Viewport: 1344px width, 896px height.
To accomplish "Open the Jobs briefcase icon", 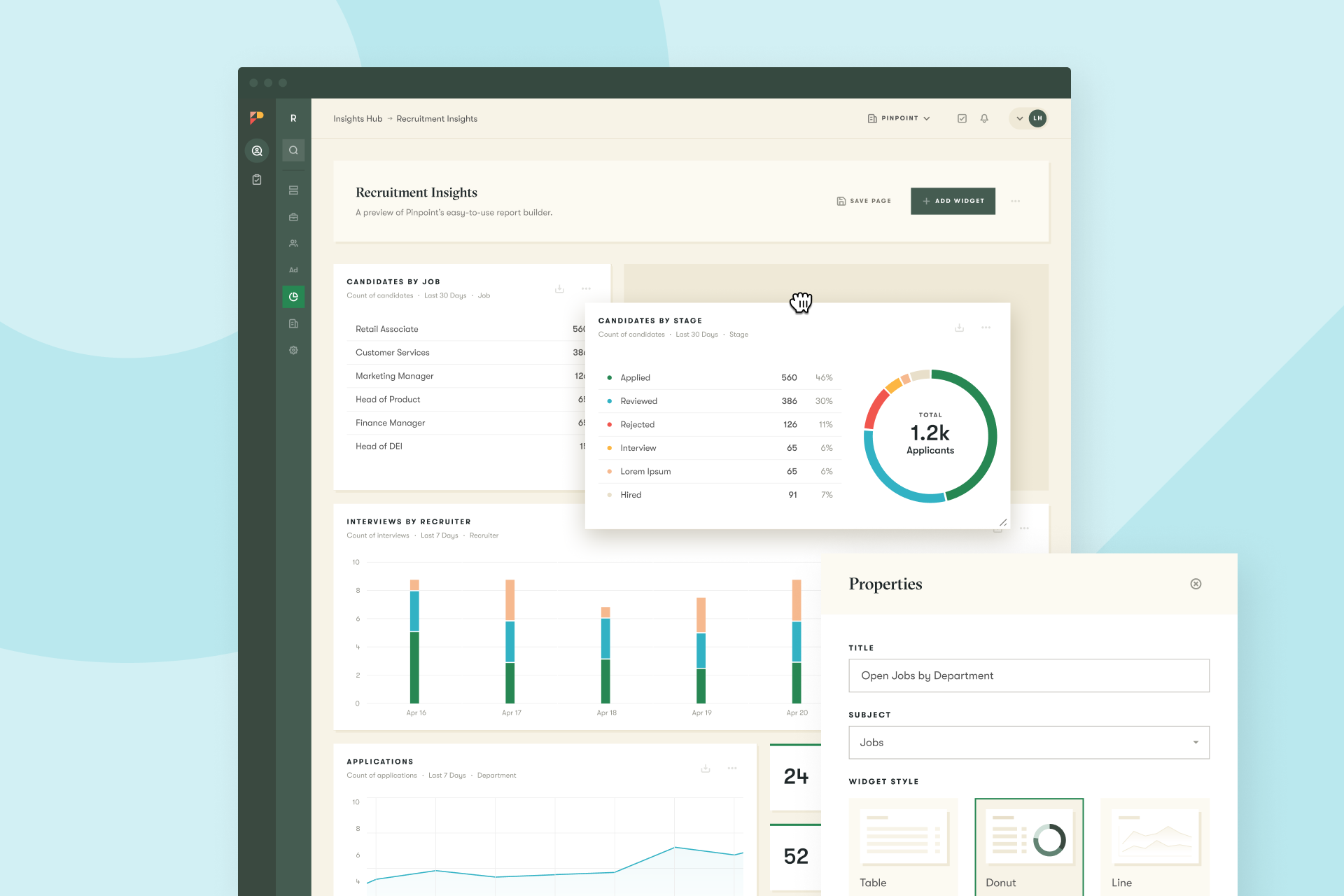I will (293, 216).
